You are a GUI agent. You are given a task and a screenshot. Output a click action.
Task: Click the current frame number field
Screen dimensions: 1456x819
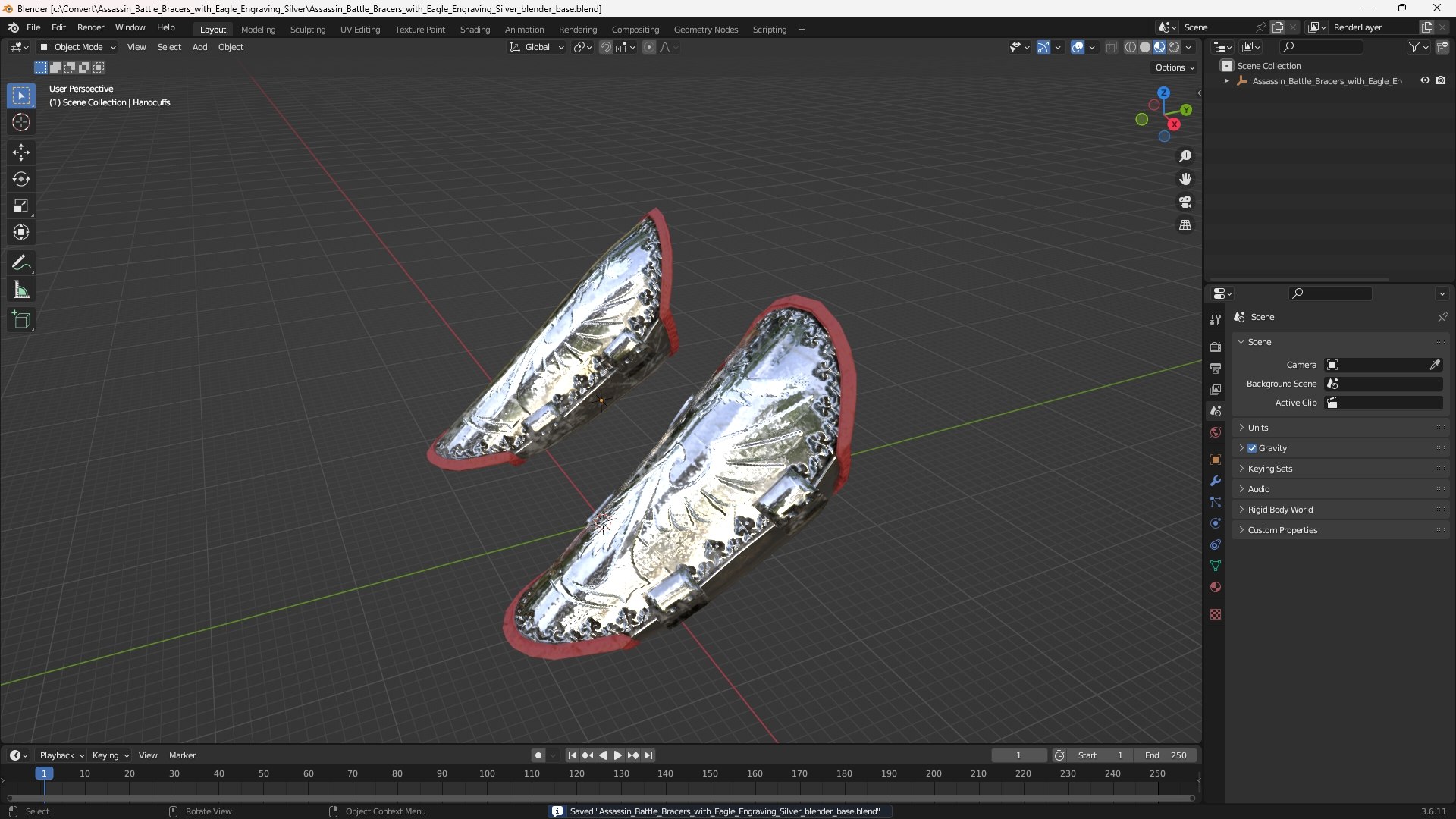[1018, 755]
